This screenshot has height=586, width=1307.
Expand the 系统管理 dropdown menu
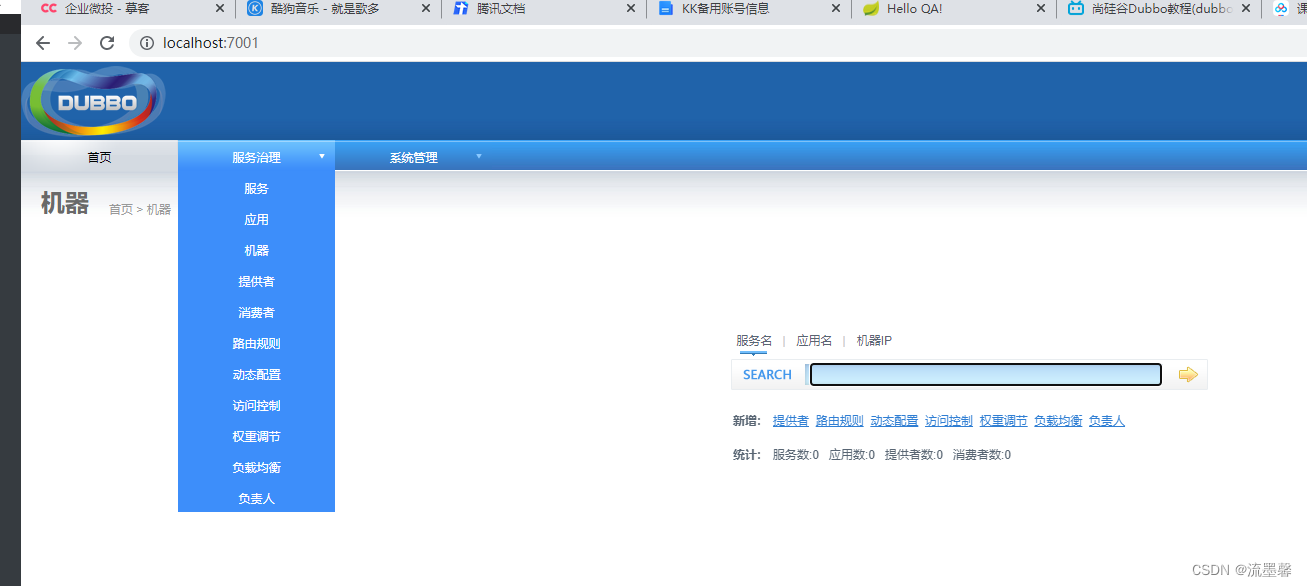point(414,156)
